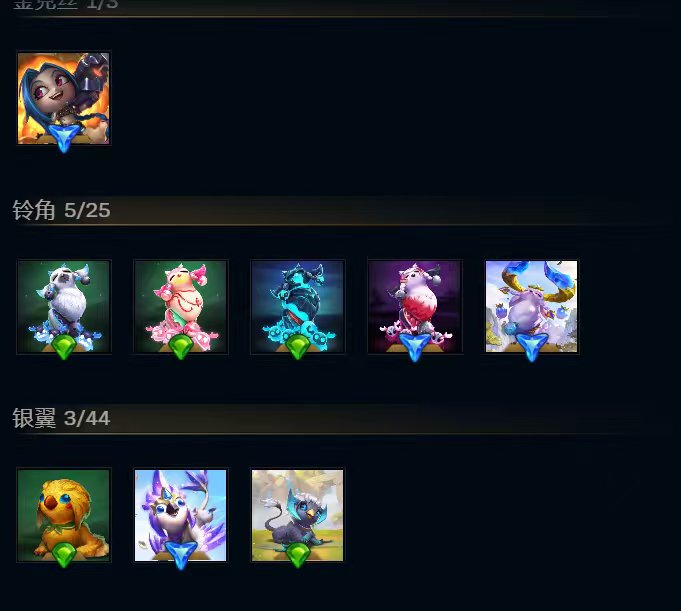Select the white fluffy 铃角 little legend
681x611 pixels.
64,307
